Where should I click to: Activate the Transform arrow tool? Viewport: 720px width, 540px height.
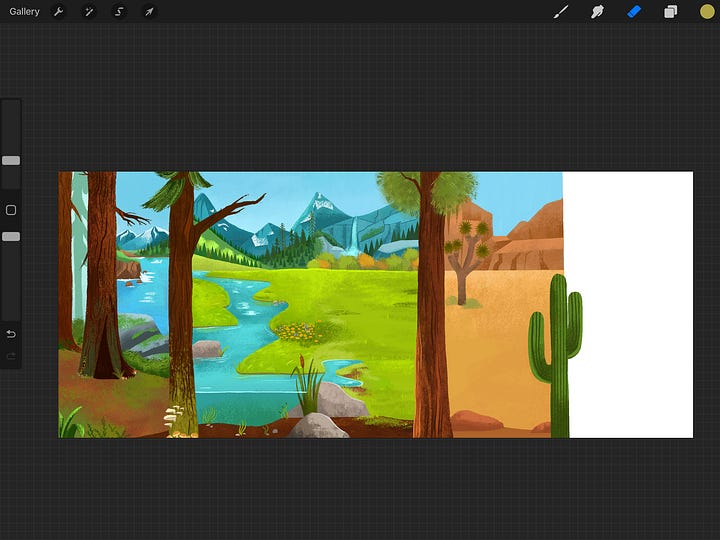149,11
